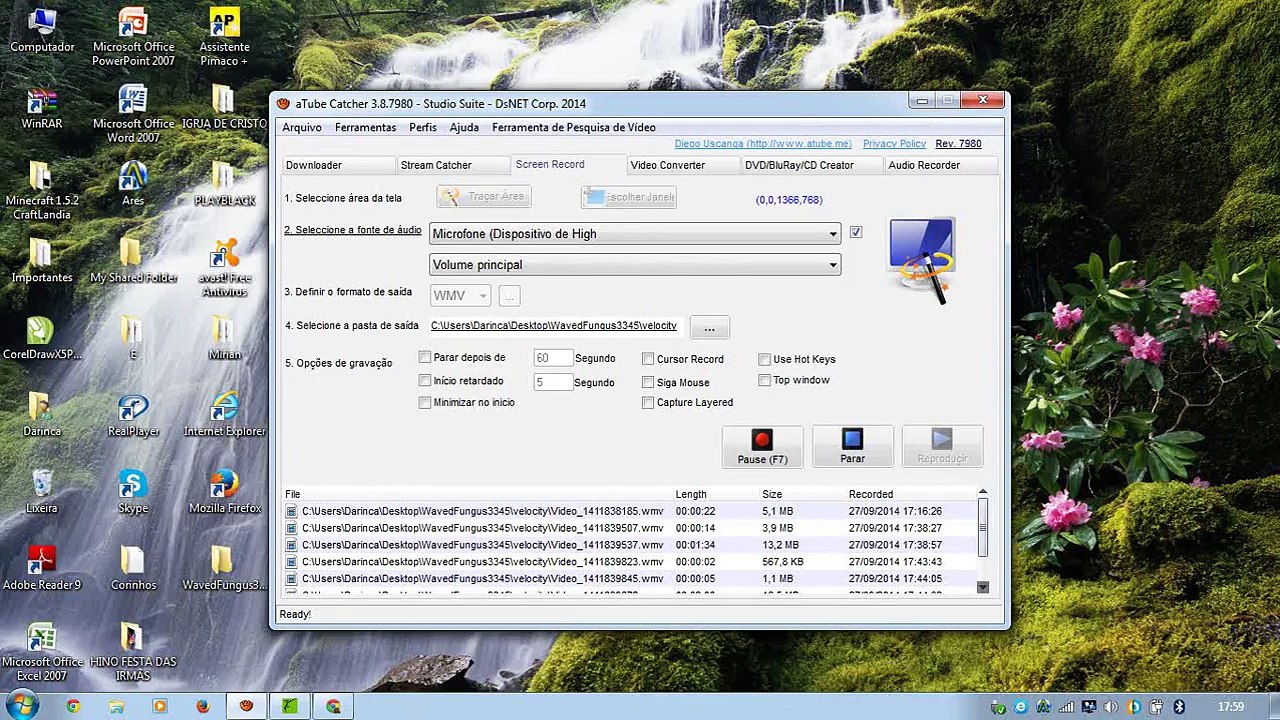Image resolution: width=1280 pixels, height=720 pixels.
Task: Switch to the Downloader tab
Action: coord(338,165)
